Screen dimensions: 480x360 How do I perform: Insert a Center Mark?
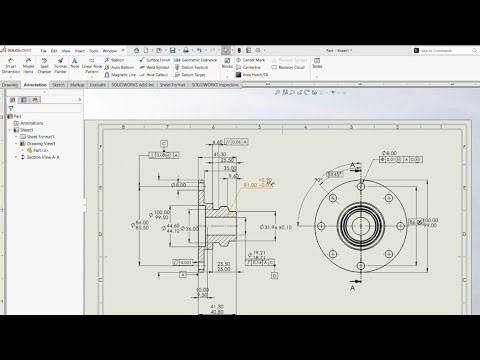(x=250, y=60)
